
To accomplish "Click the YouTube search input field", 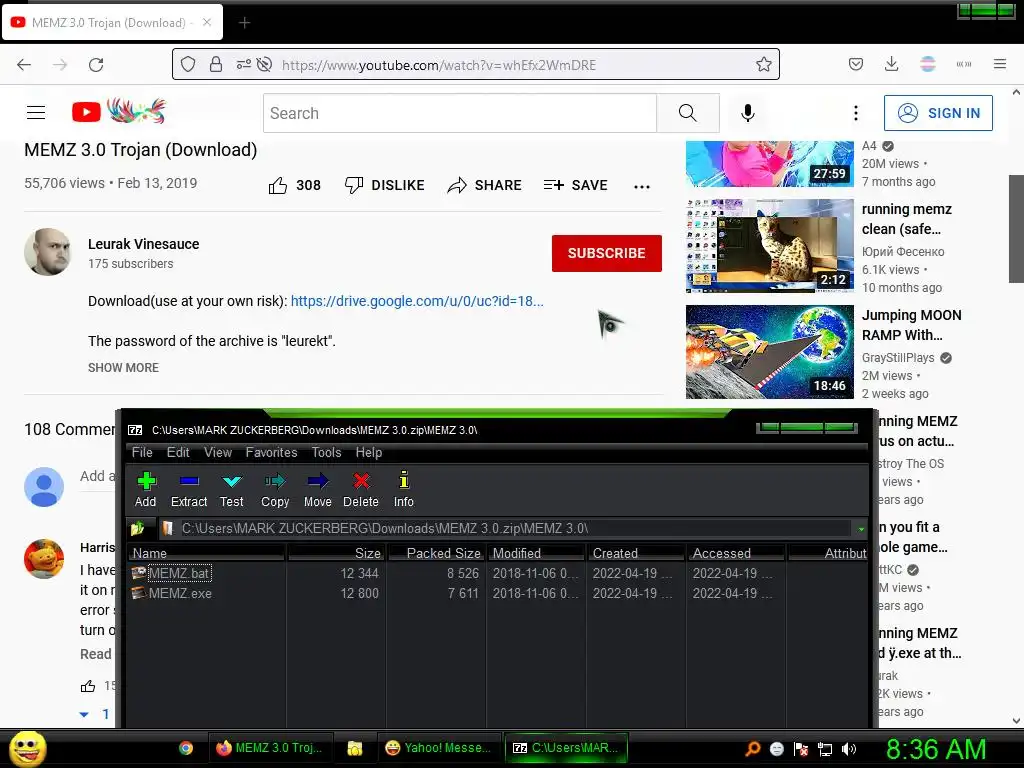I will (x=460, y=113).
